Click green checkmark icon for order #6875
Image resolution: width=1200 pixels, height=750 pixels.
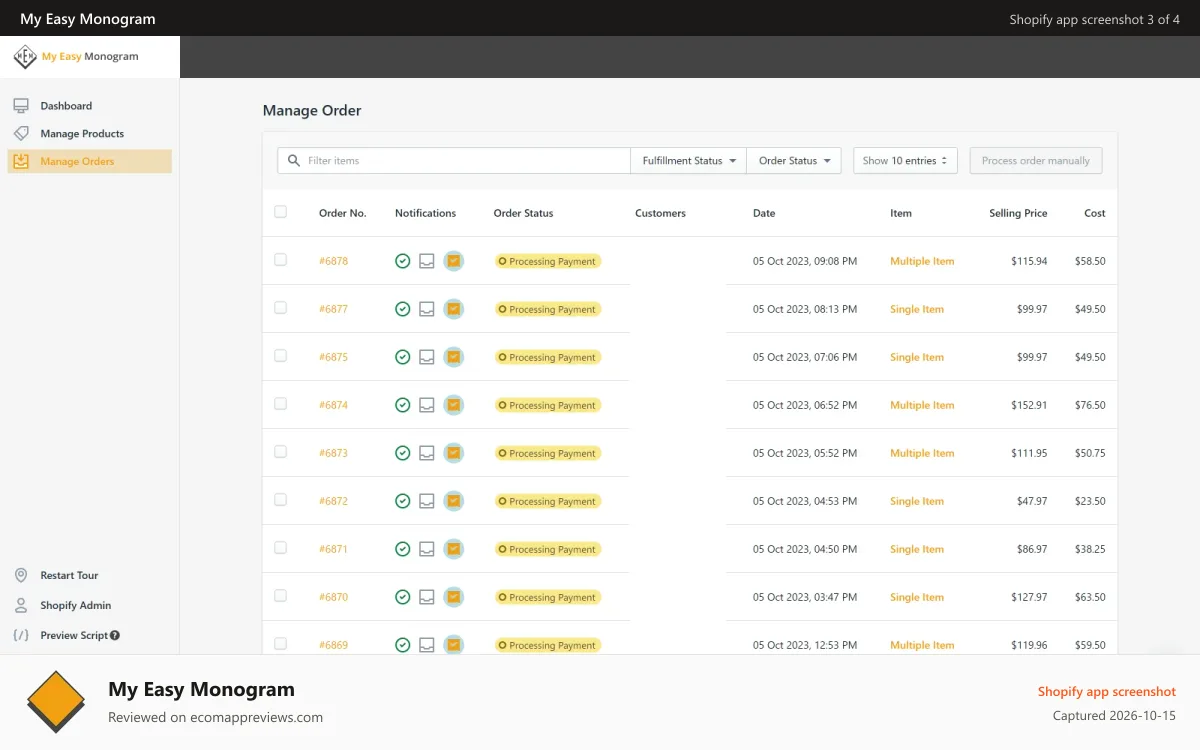pyautogui.click(x=403, y=357)
